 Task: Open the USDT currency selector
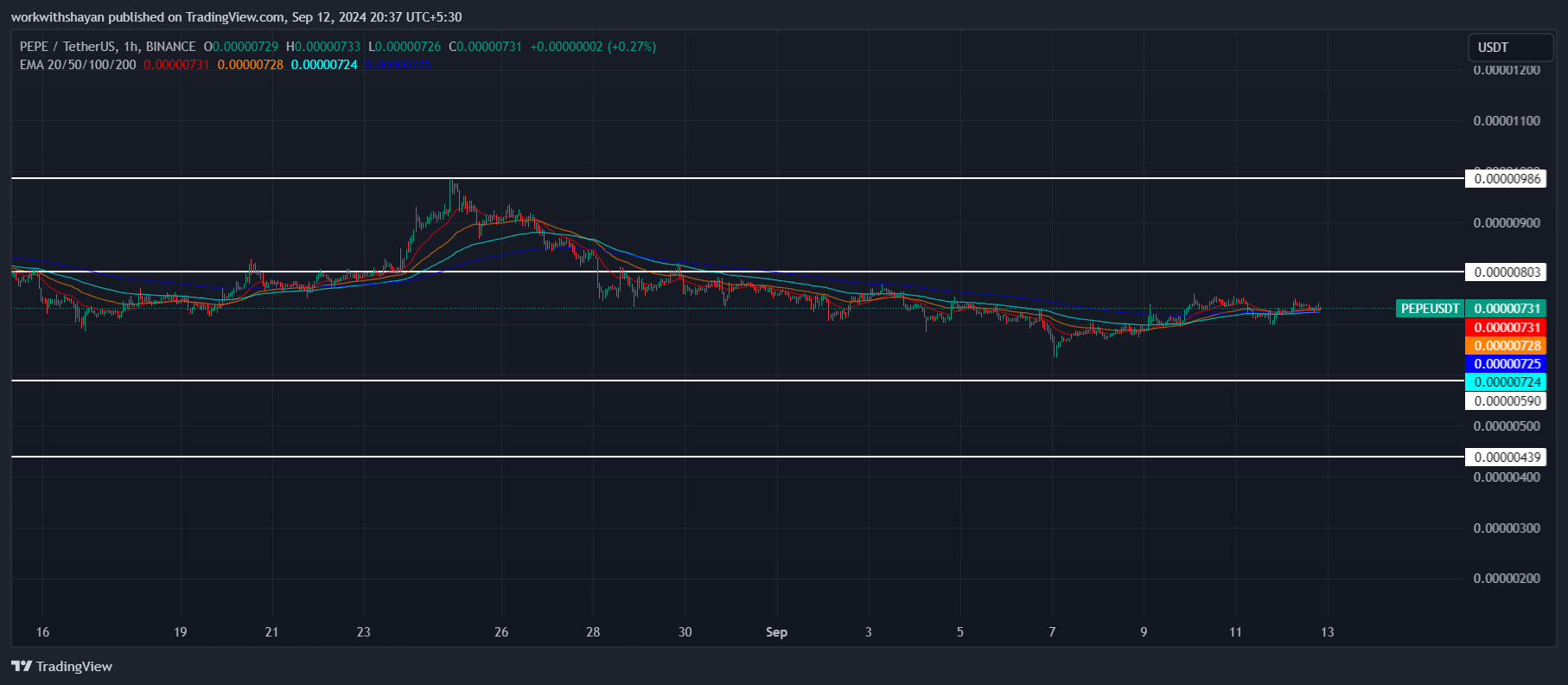[x=1510, y=48]
